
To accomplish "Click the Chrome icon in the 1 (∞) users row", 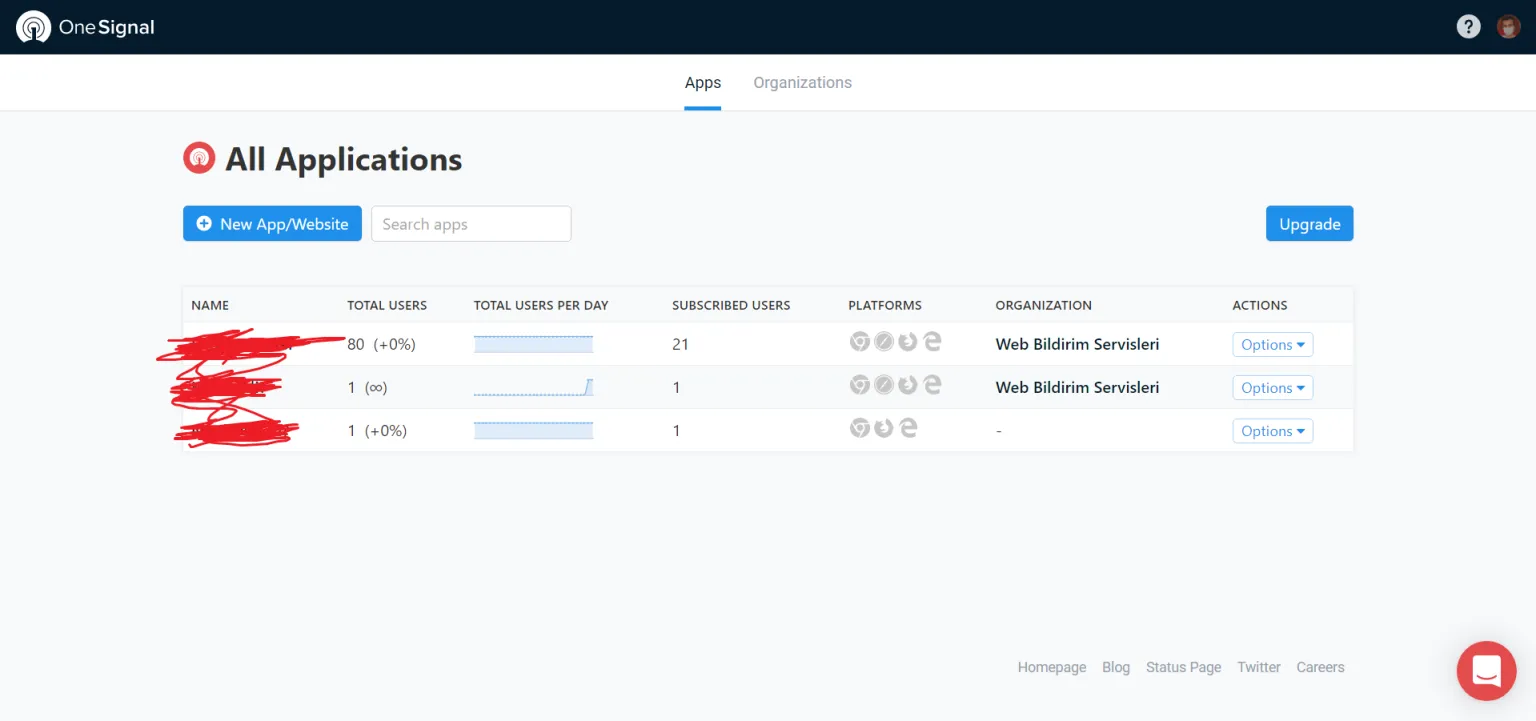I will pos(860,385).
